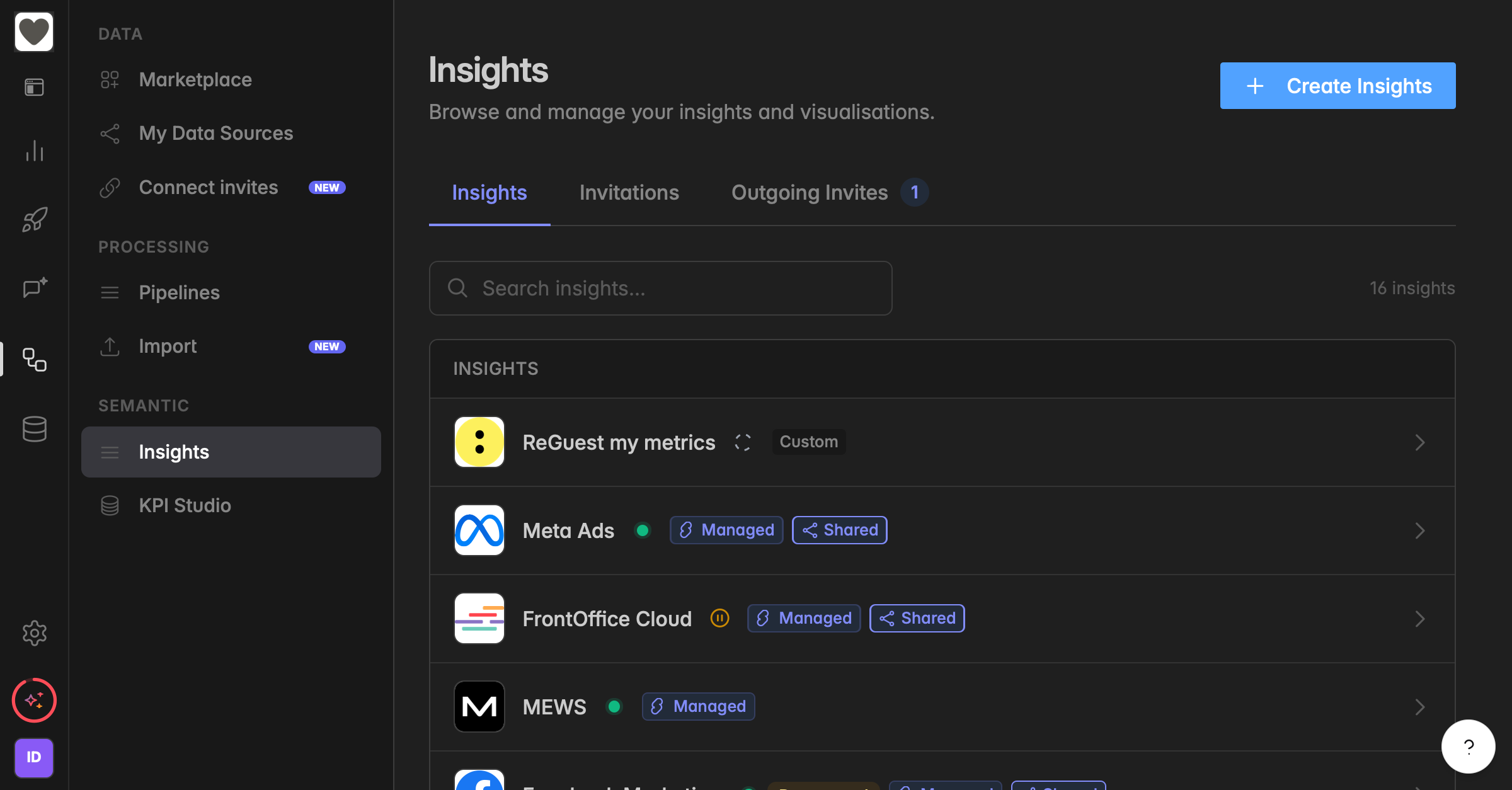Click the NEW badge beside Import

[x=327, y=346]
